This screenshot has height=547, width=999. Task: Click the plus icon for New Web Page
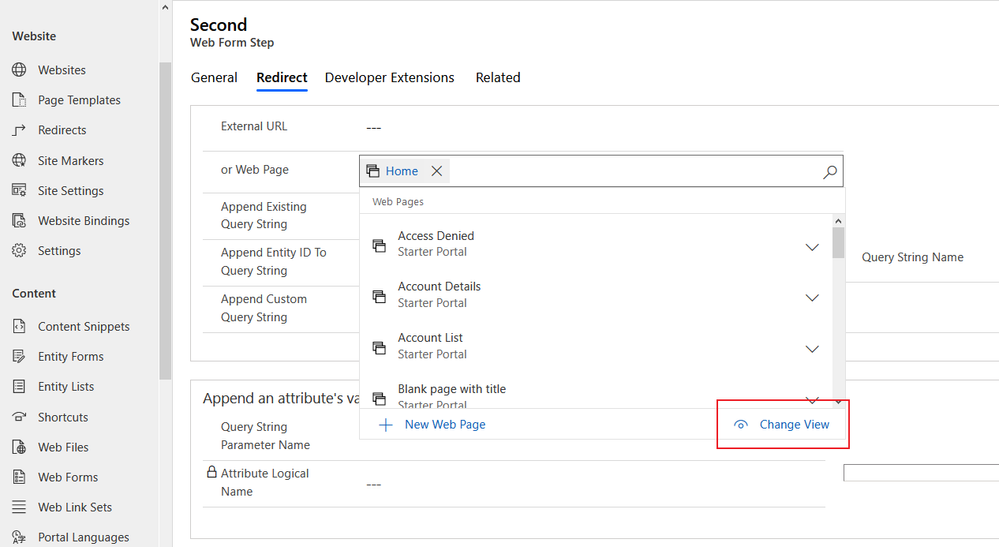point(385,425)
